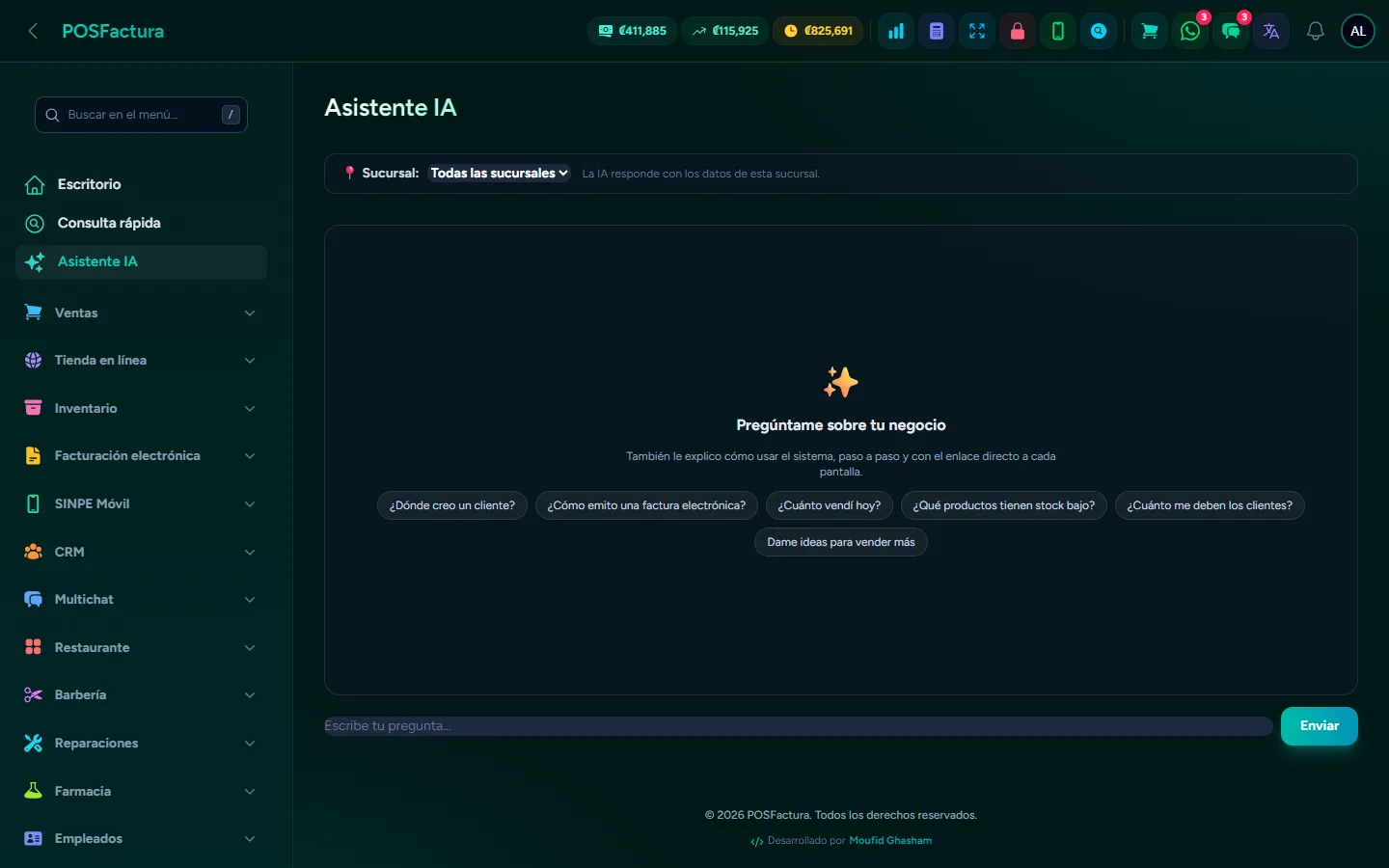Go to Escritorio in the sidebar

(x=141, y=184)
